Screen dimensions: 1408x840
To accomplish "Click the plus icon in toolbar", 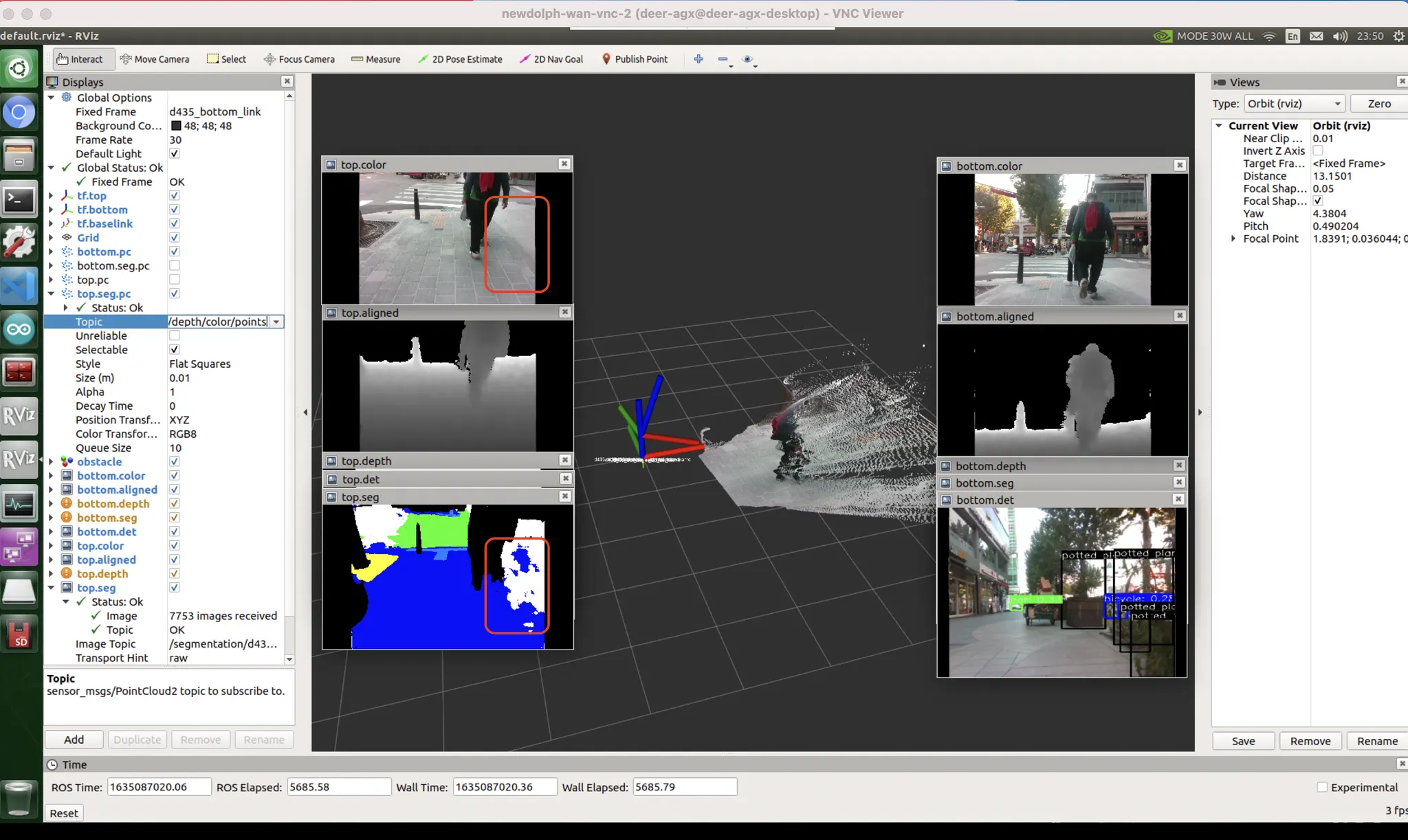I will coord(698,59).
